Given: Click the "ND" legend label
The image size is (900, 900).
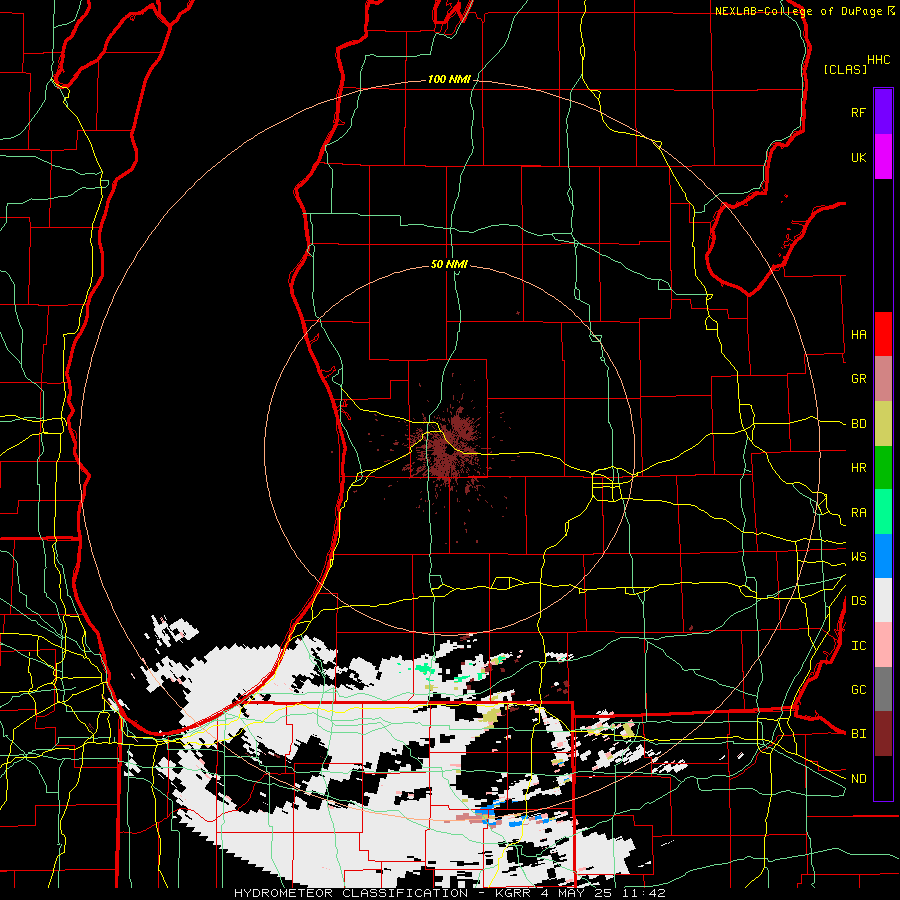Looking at the screenshot, I should coord(858,778).
